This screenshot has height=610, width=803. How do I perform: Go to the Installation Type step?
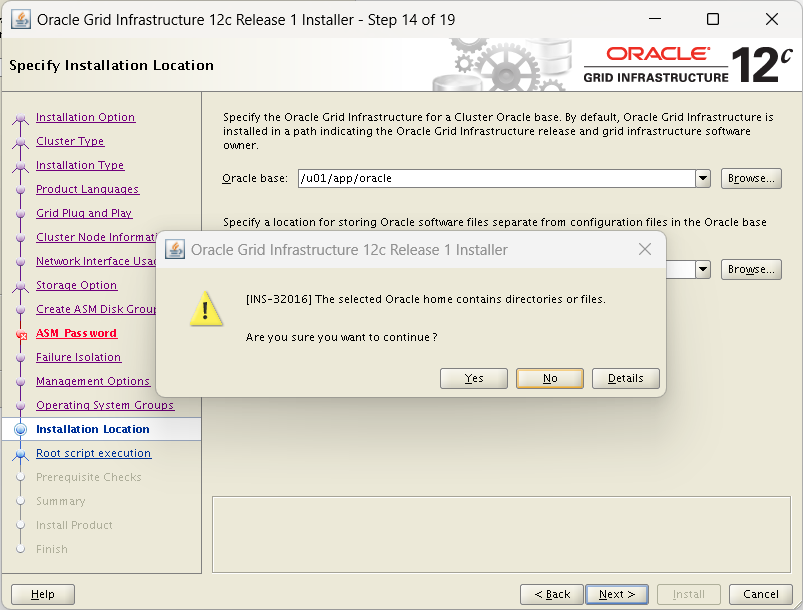[x=80, y=165]
